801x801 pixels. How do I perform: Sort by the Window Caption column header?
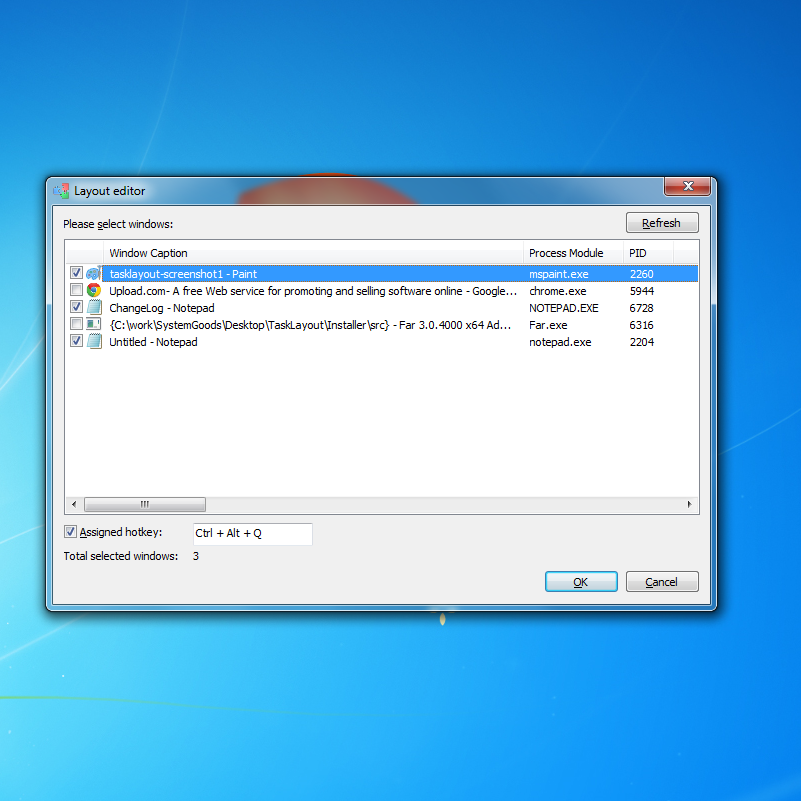point(313,253)
